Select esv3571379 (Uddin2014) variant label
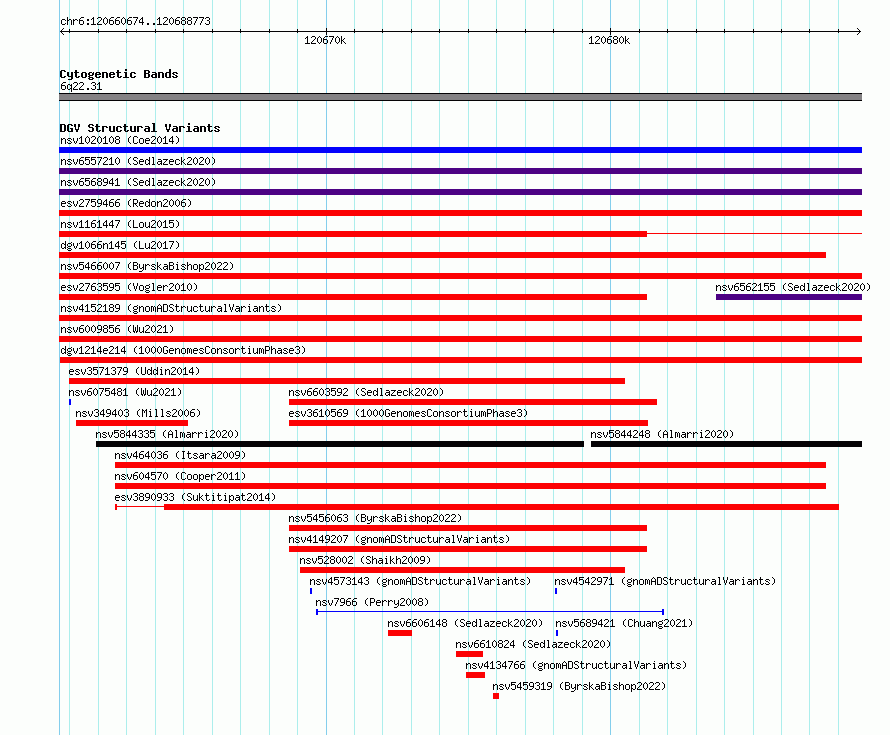The image size is (890, 735). point(134,371)
